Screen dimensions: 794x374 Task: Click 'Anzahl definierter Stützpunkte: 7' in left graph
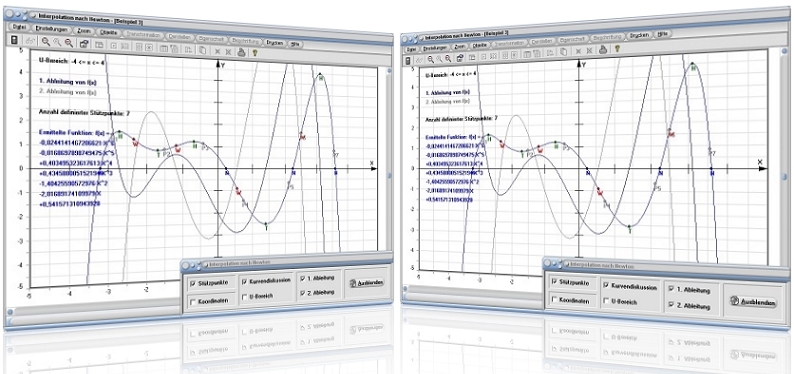(85, 113)
